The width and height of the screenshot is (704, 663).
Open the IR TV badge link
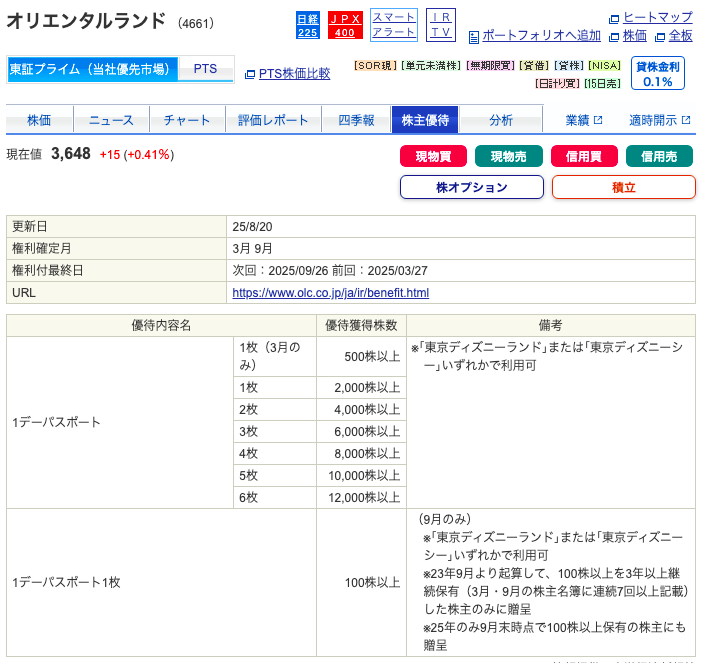(440, 25)
